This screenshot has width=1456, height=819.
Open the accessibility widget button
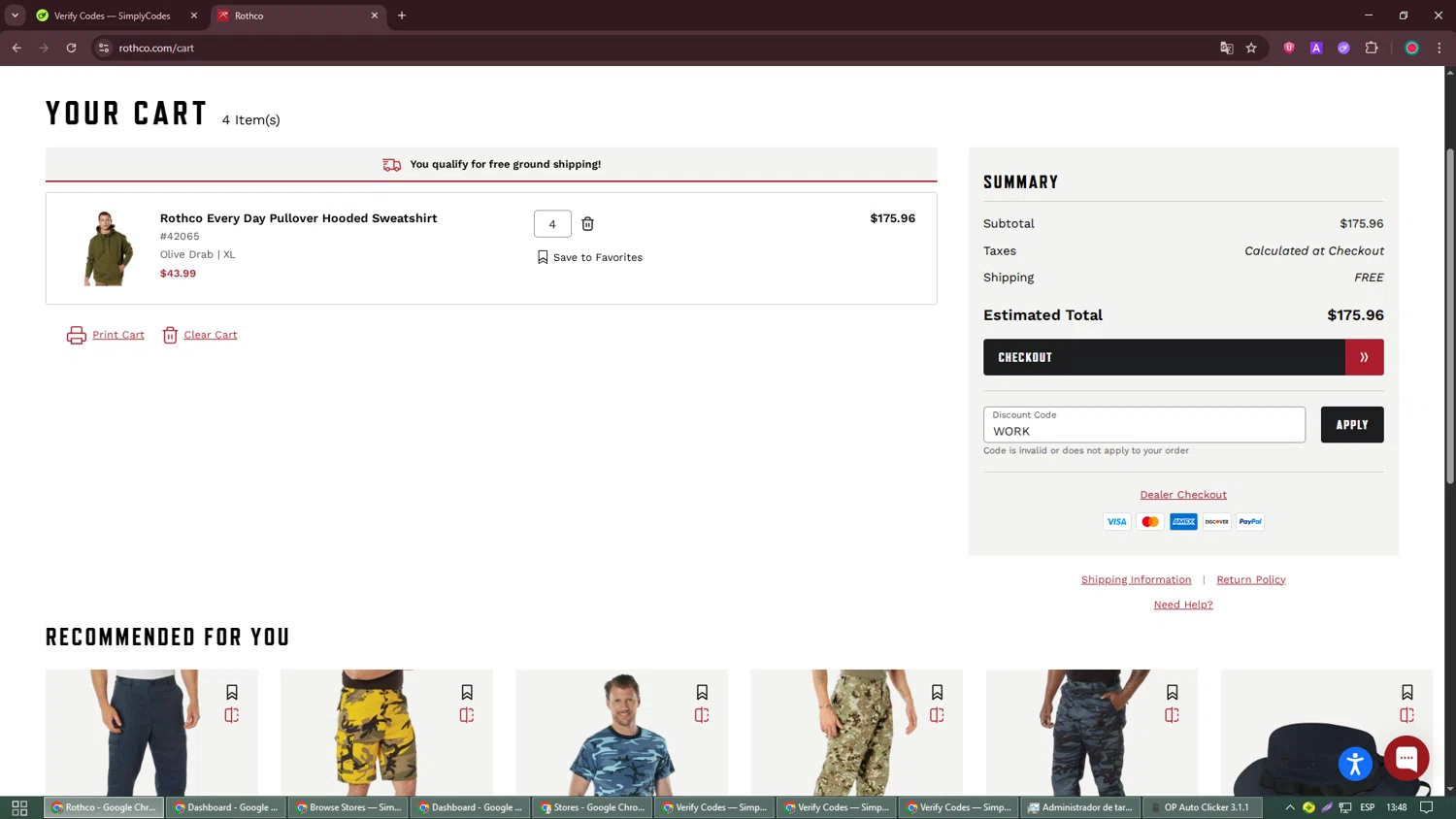point(1355,763)
